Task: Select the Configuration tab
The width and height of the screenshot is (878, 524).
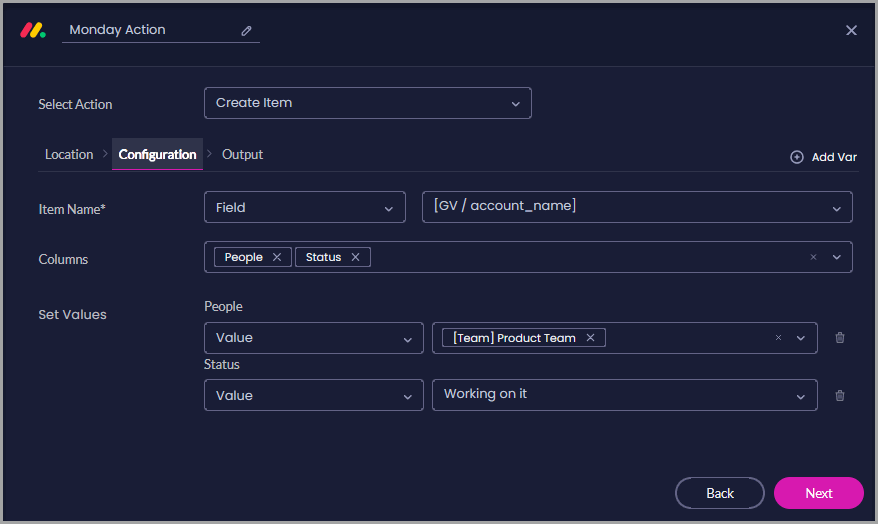Action: [x=157, y=155]
